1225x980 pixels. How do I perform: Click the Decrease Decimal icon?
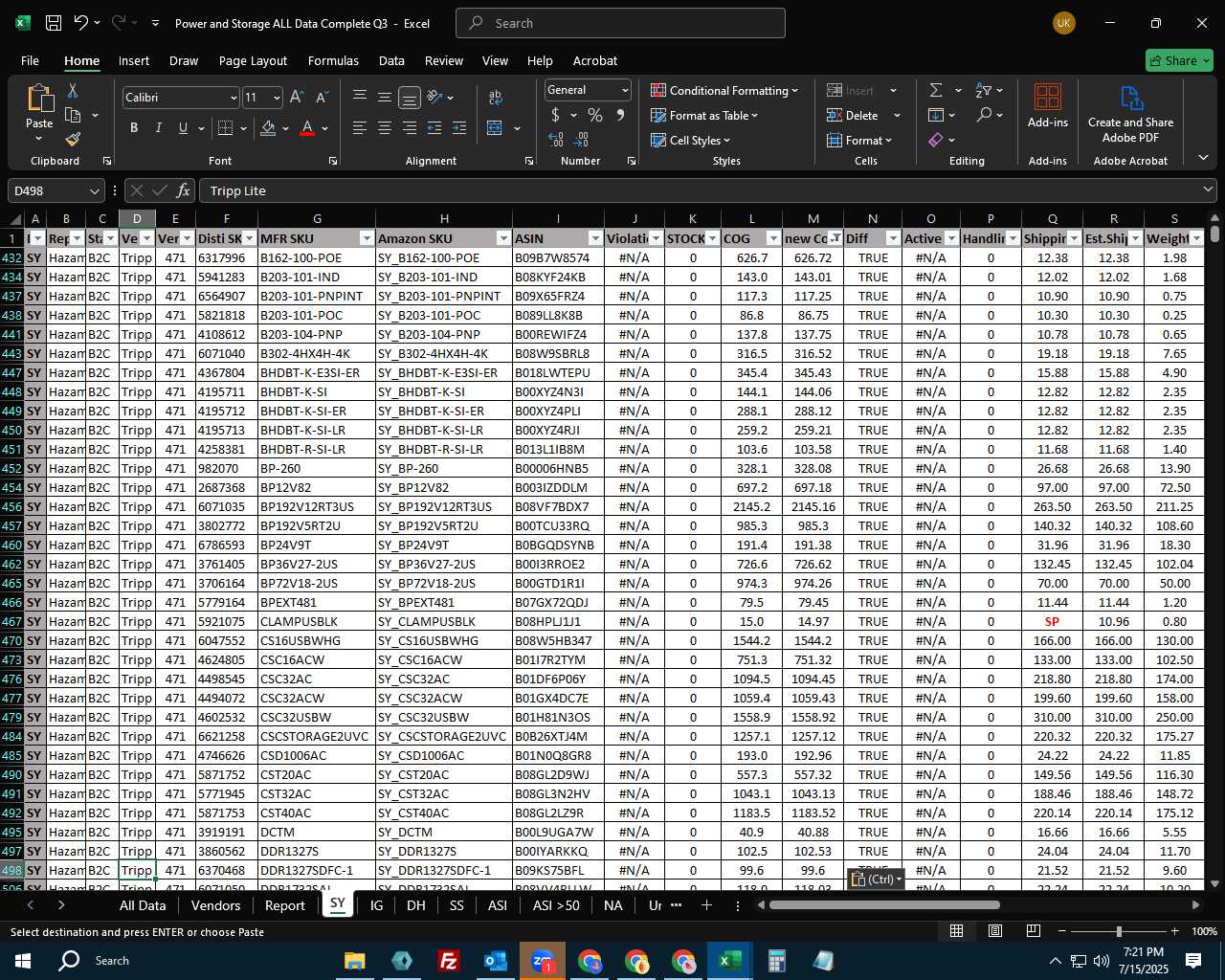(x=582, y=140)
